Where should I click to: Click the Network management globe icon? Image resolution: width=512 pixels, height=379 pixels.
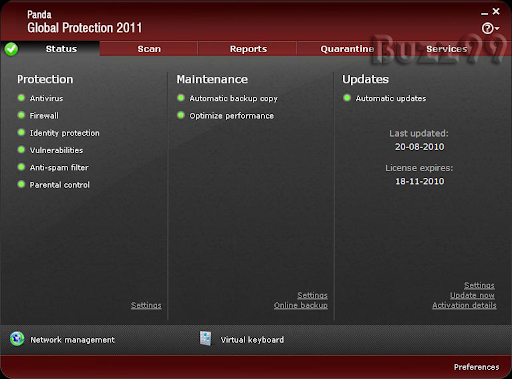17,339
